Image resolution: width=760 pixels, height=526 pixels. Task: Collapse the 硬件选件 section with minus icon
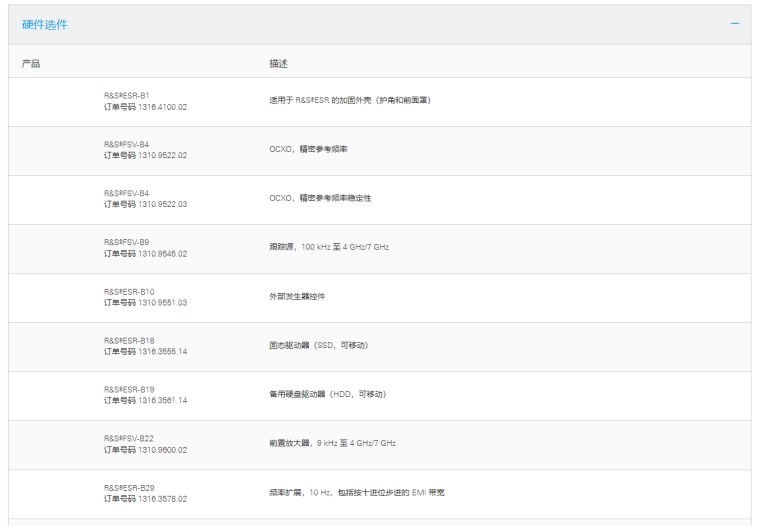pos(735,24)
